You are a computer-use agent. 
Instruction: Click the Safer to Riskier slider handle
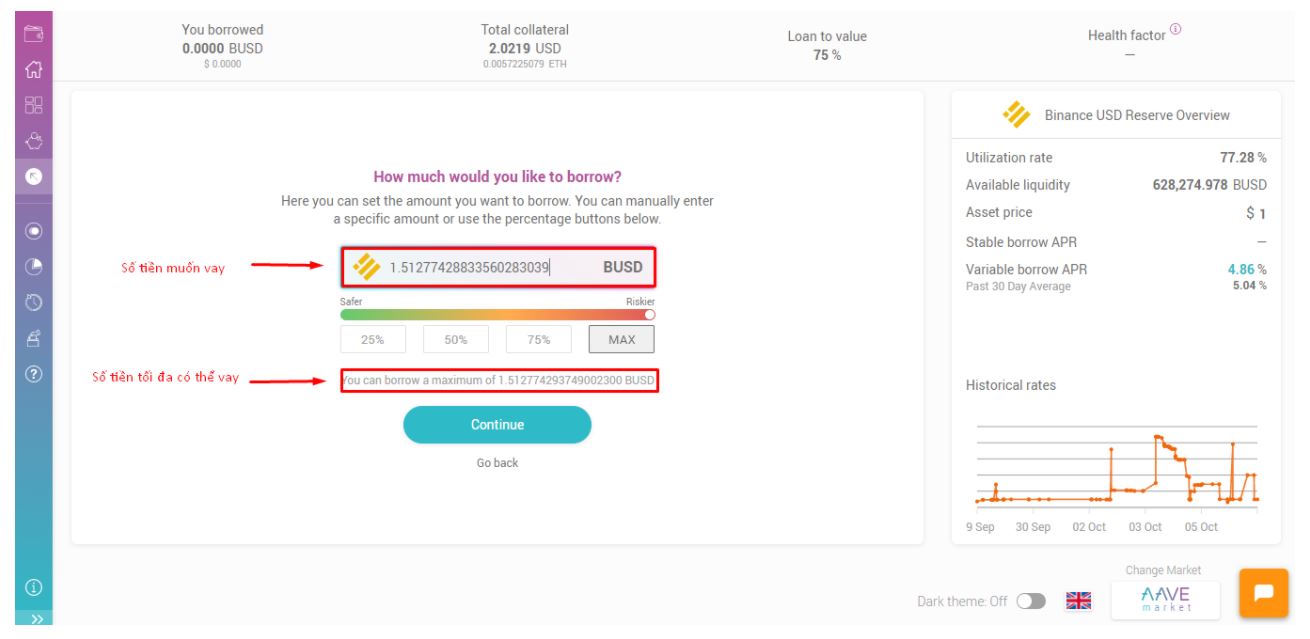click(x=648, y=313)
